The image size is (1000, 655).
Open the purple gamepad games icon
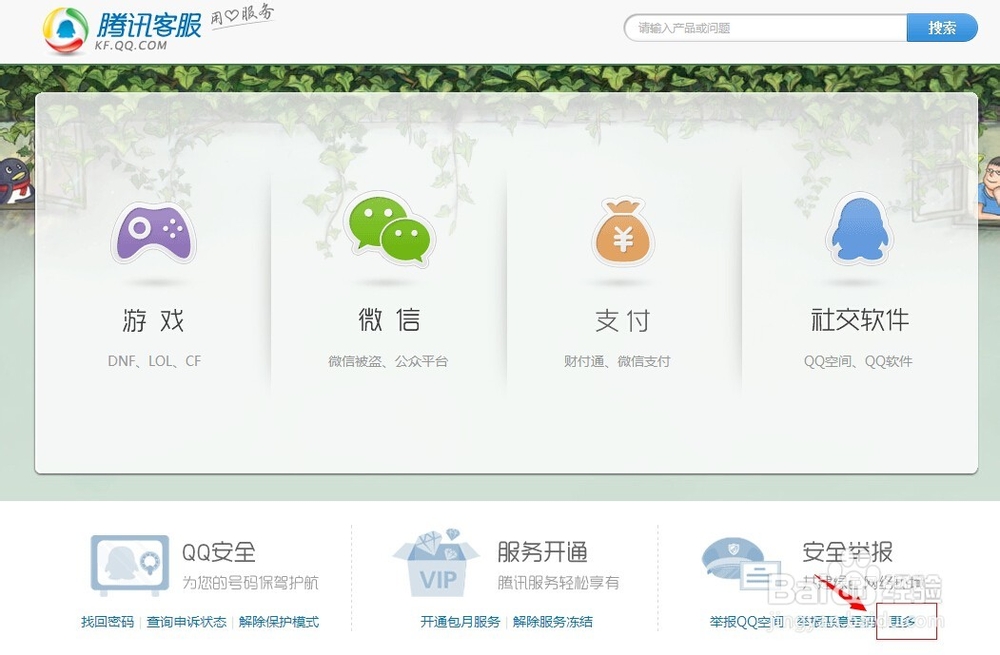pyautogui.click(x=154, y=233)
